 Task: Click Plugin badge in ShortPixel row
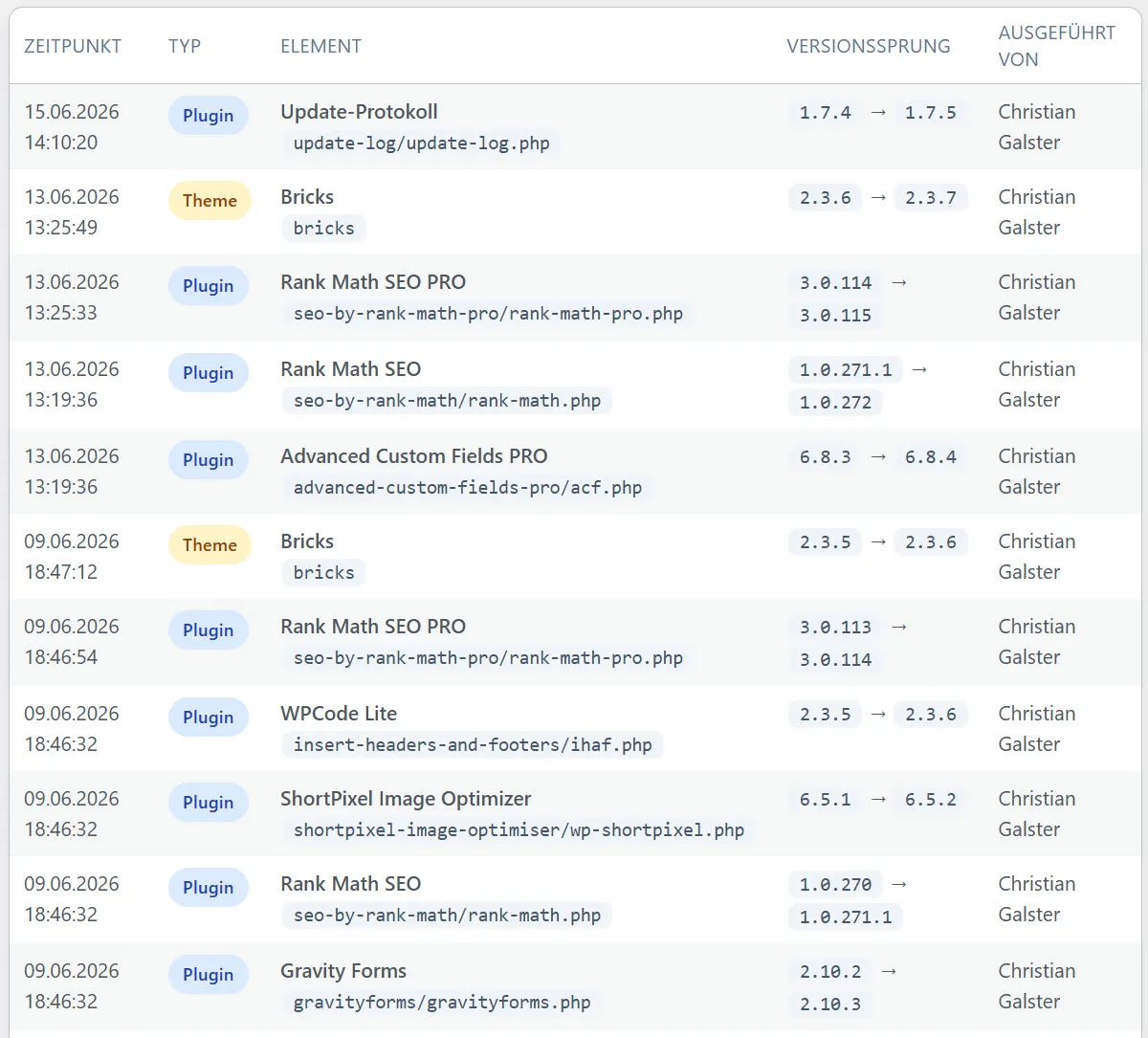208,803
